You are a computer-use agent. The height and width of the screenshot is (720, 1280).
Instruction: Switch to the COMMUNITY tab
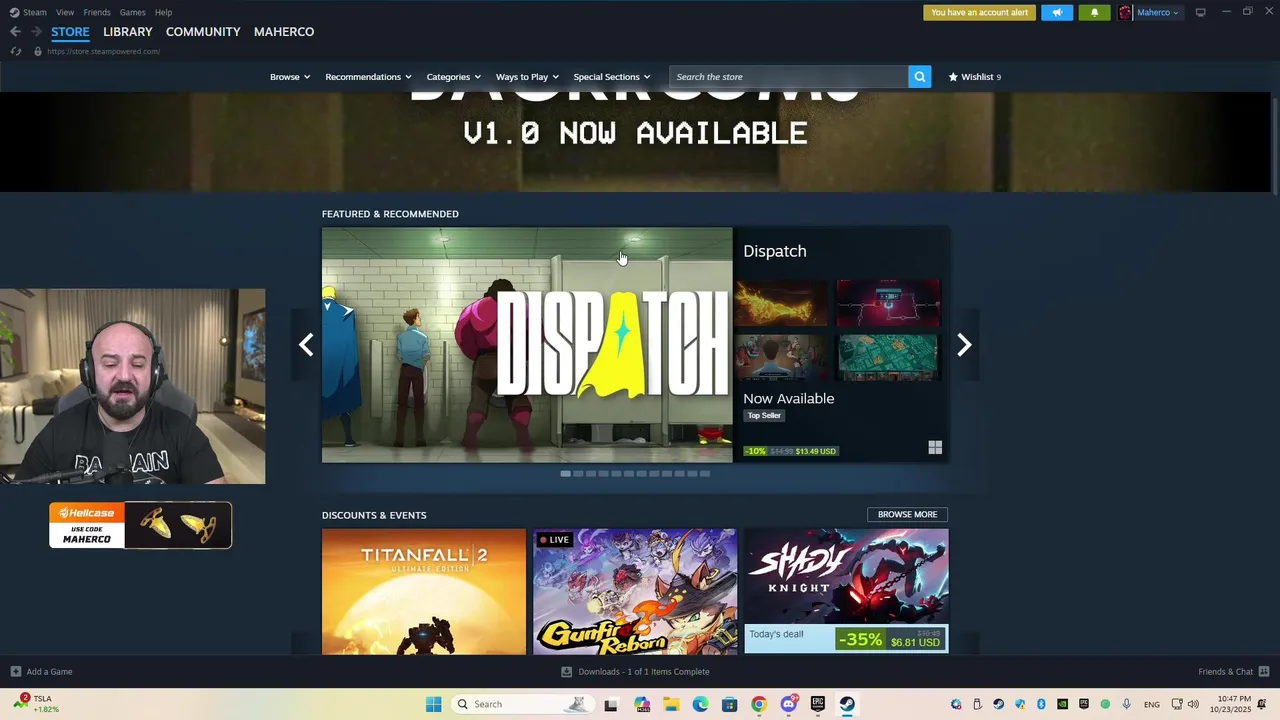click(x=203, y=32)
